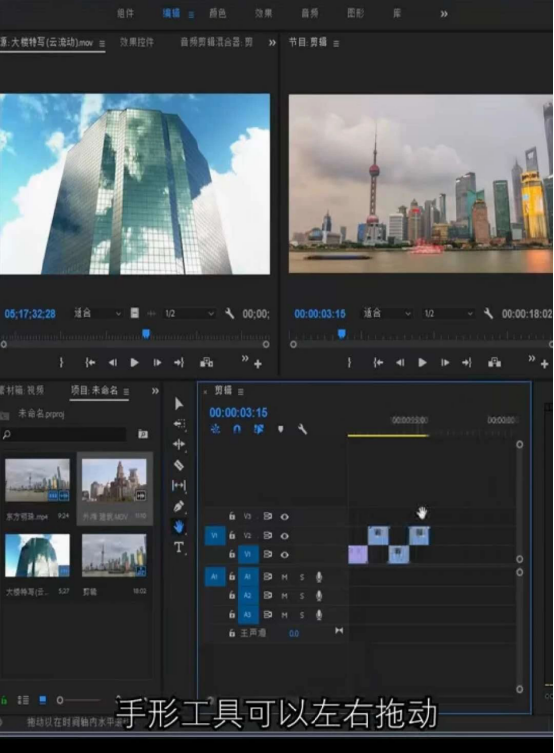Click the nest sequence icon in timeline header
The width and height of the screenshot is (554, 753).
215,429
